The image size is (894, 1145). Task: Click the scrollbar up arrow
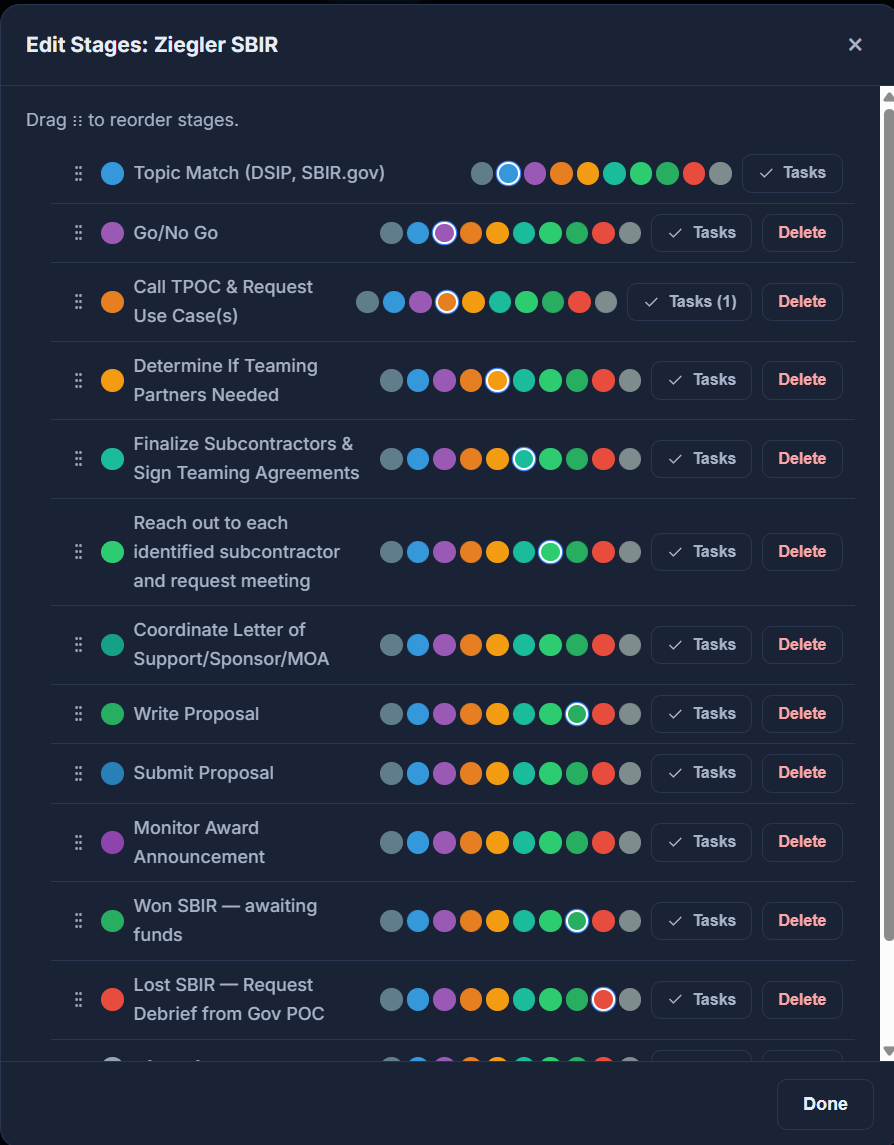[888, 96]
